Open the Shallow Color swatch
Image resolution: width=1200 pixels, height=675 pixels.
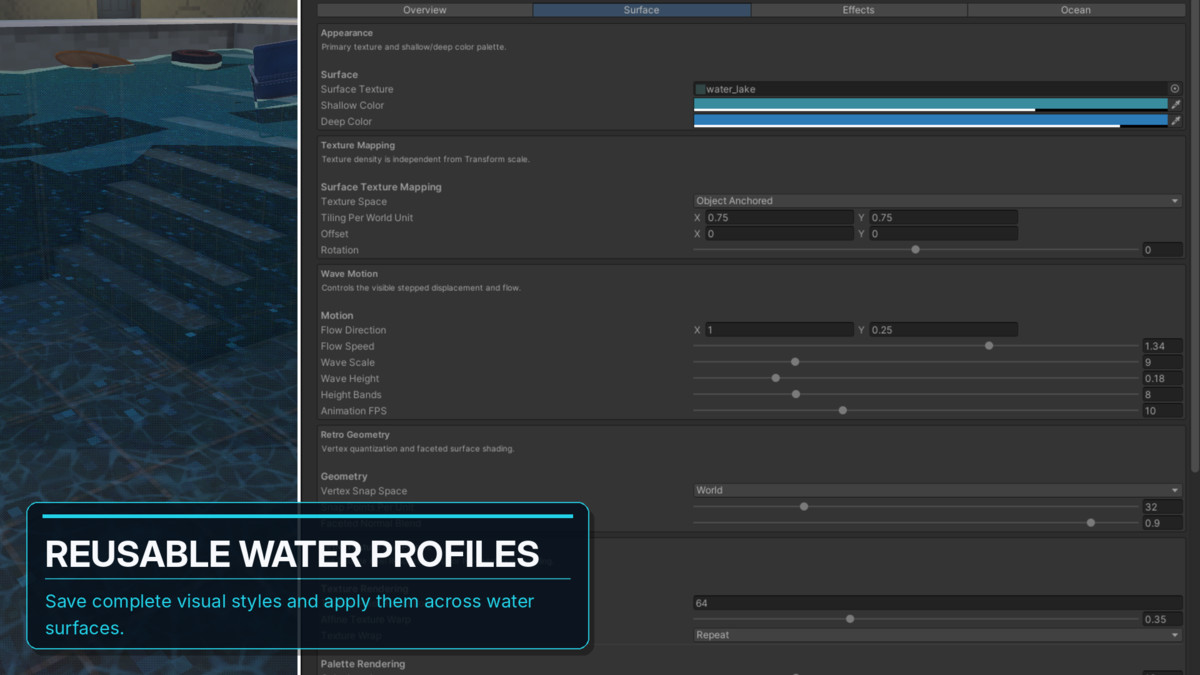[931, 105]
